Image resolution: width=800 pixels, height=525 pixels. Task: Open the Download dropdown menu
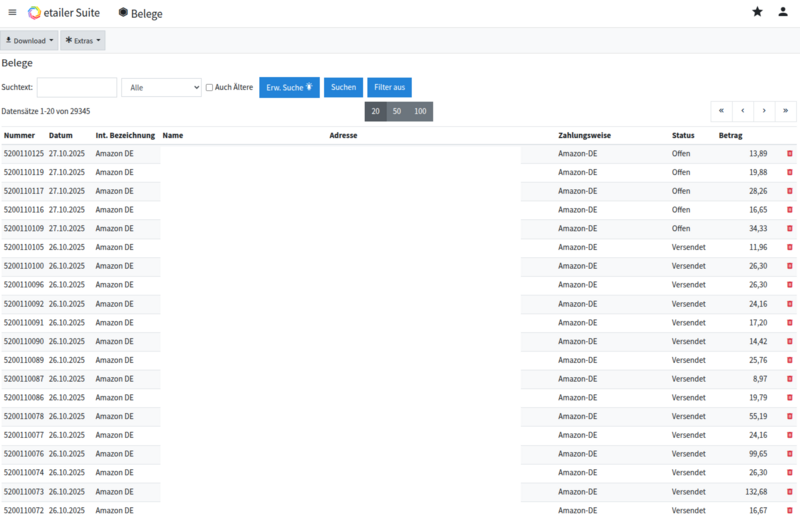point(29,41)
